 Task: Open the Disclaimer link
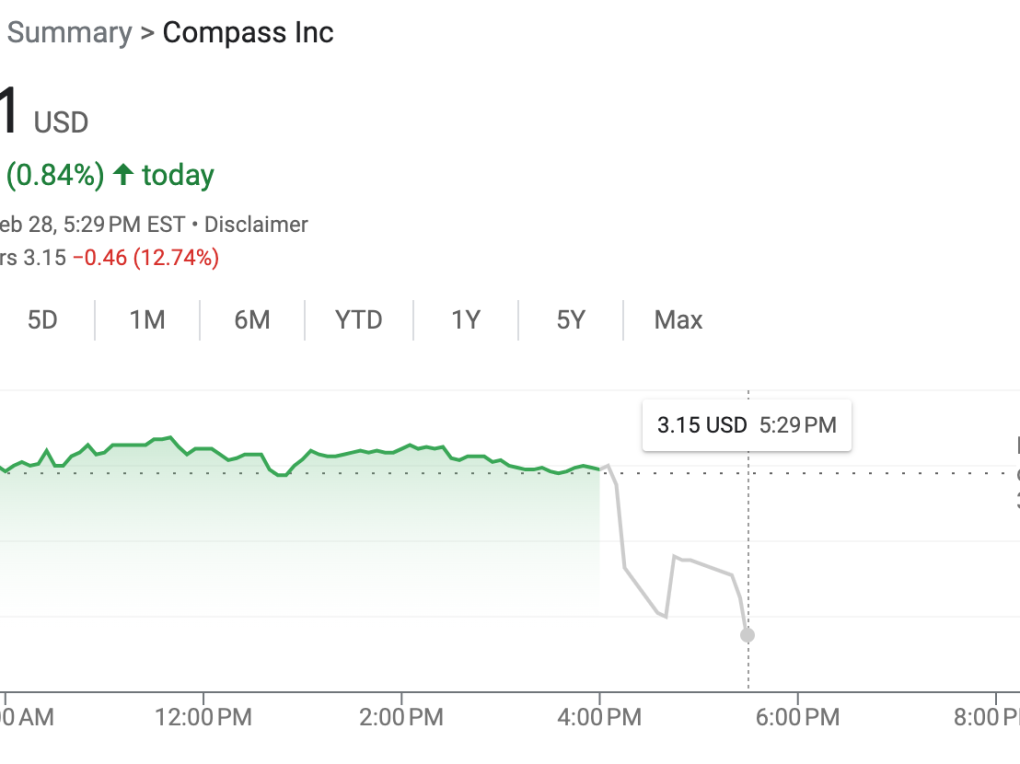coord(256,224)
